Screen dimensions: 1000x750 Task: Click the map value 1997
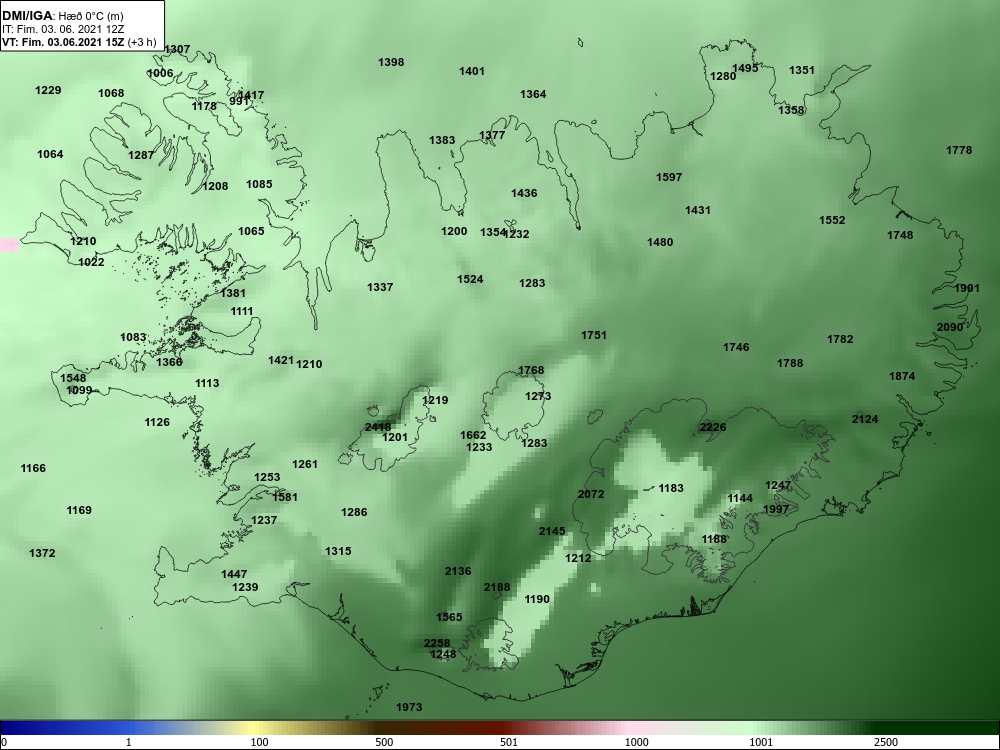776,510
